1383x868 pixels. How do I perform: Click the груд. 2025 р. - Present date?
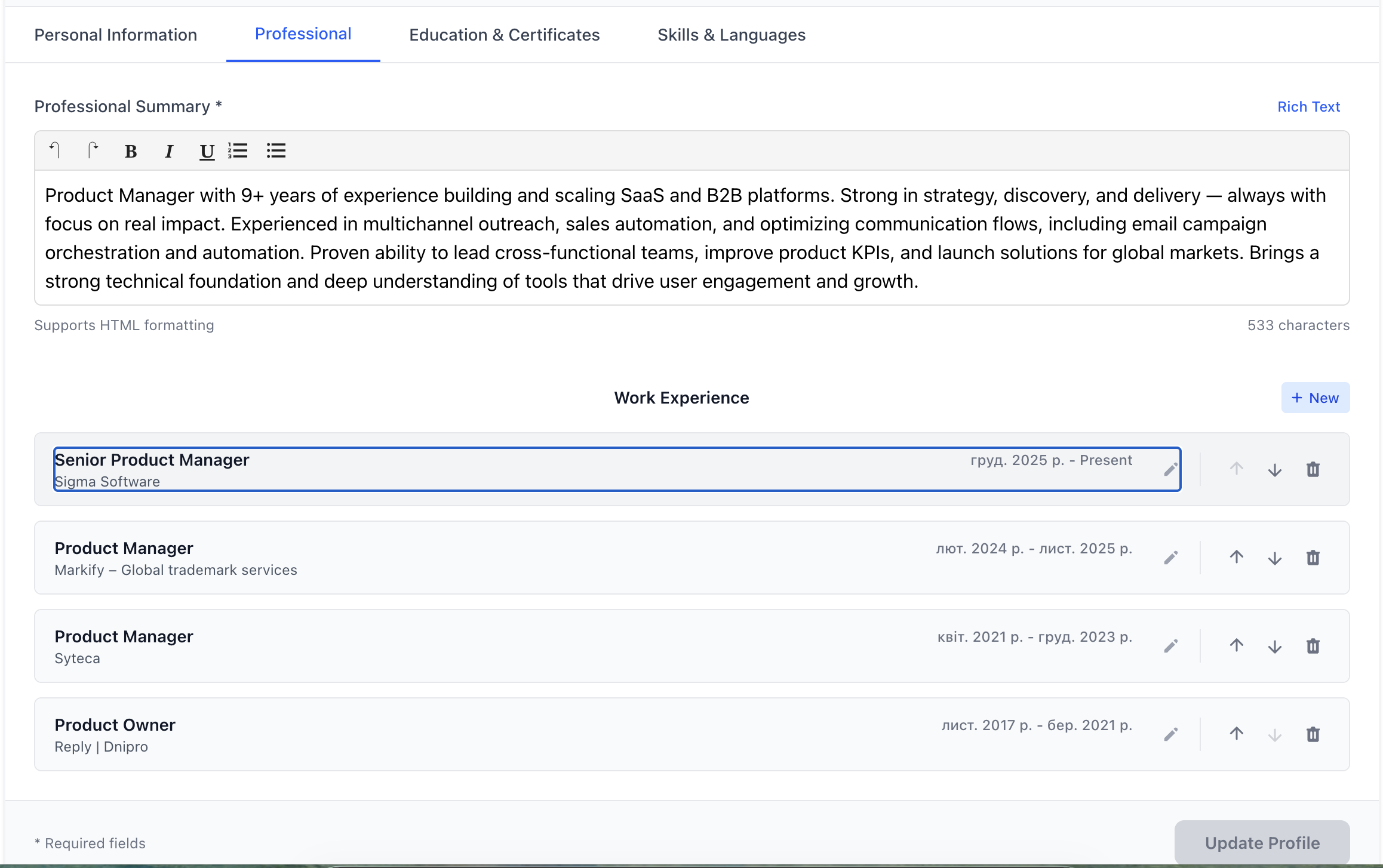tap(1052, 460)
